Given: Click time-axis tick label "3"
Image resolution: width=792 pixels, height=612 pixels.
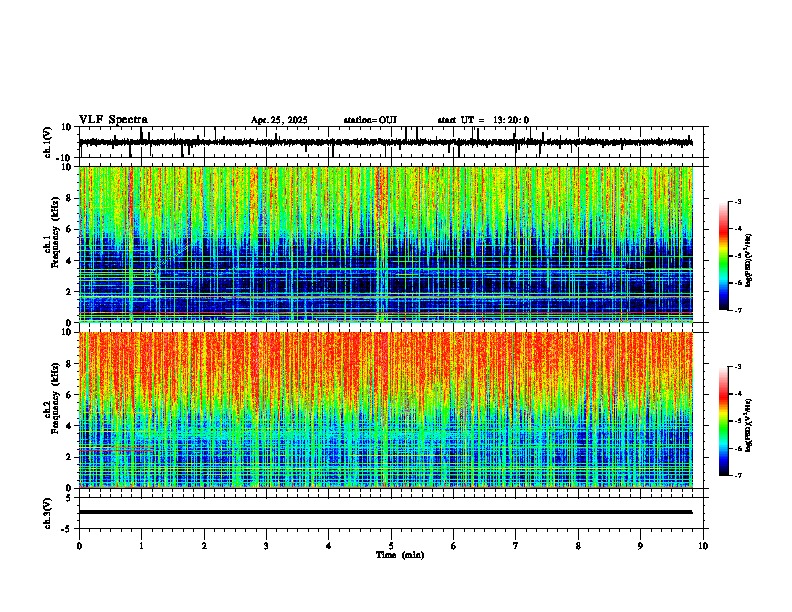Looking at the screenshot, I should click(266, 546).
